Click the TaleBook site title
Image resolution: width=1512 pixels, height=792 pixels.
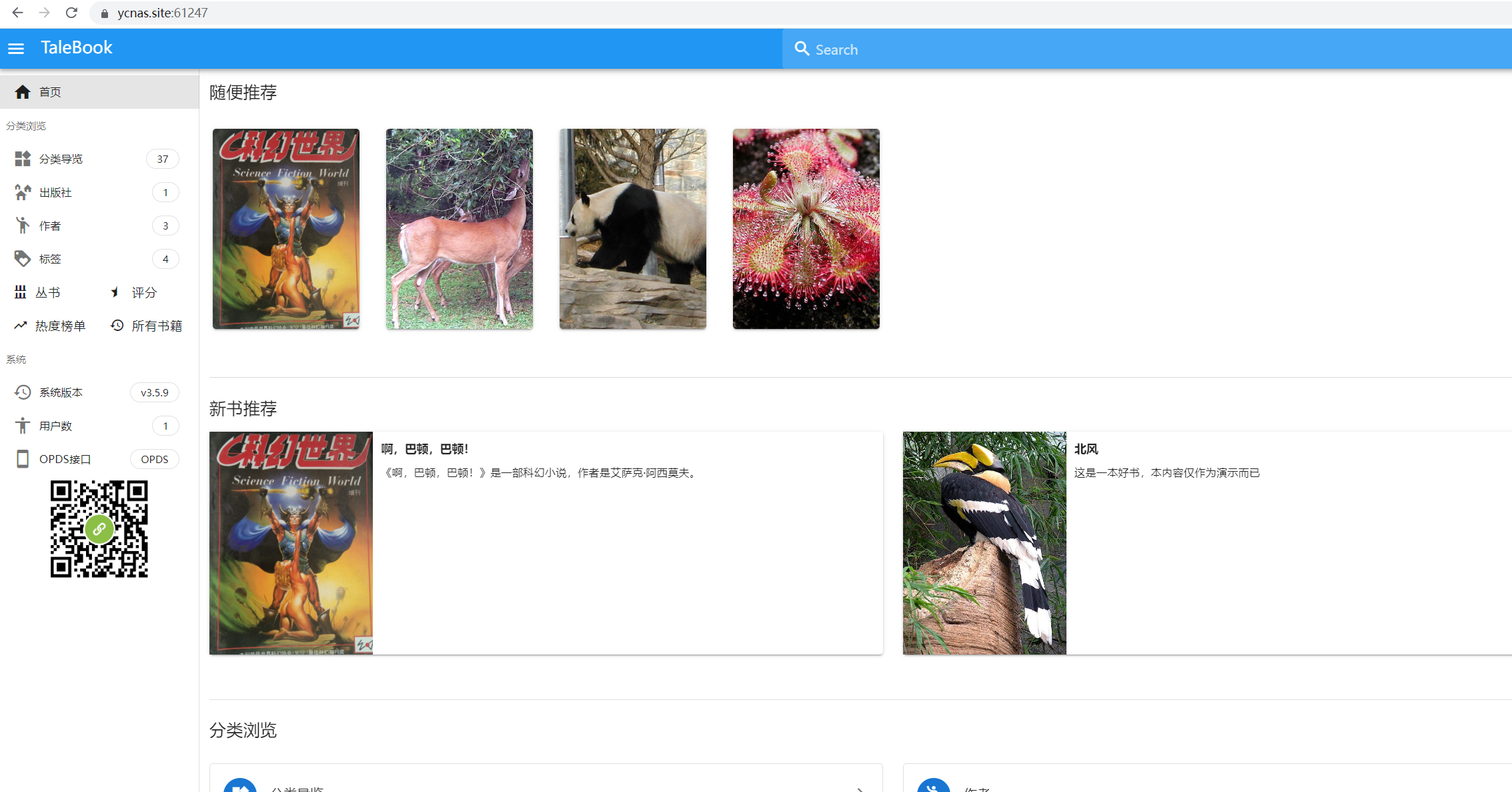pyautogui.click(x=76, y=48)
